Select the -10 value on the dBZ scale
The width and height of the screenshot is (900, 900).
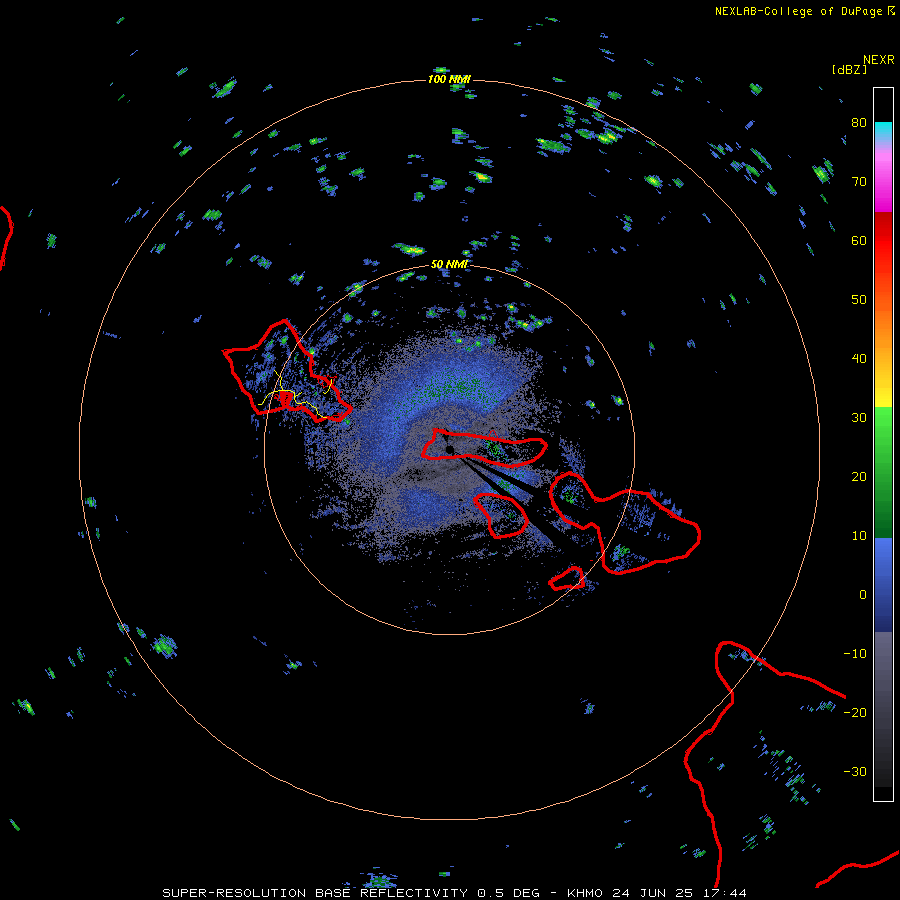pyautogui.click(x=855, y=654)
